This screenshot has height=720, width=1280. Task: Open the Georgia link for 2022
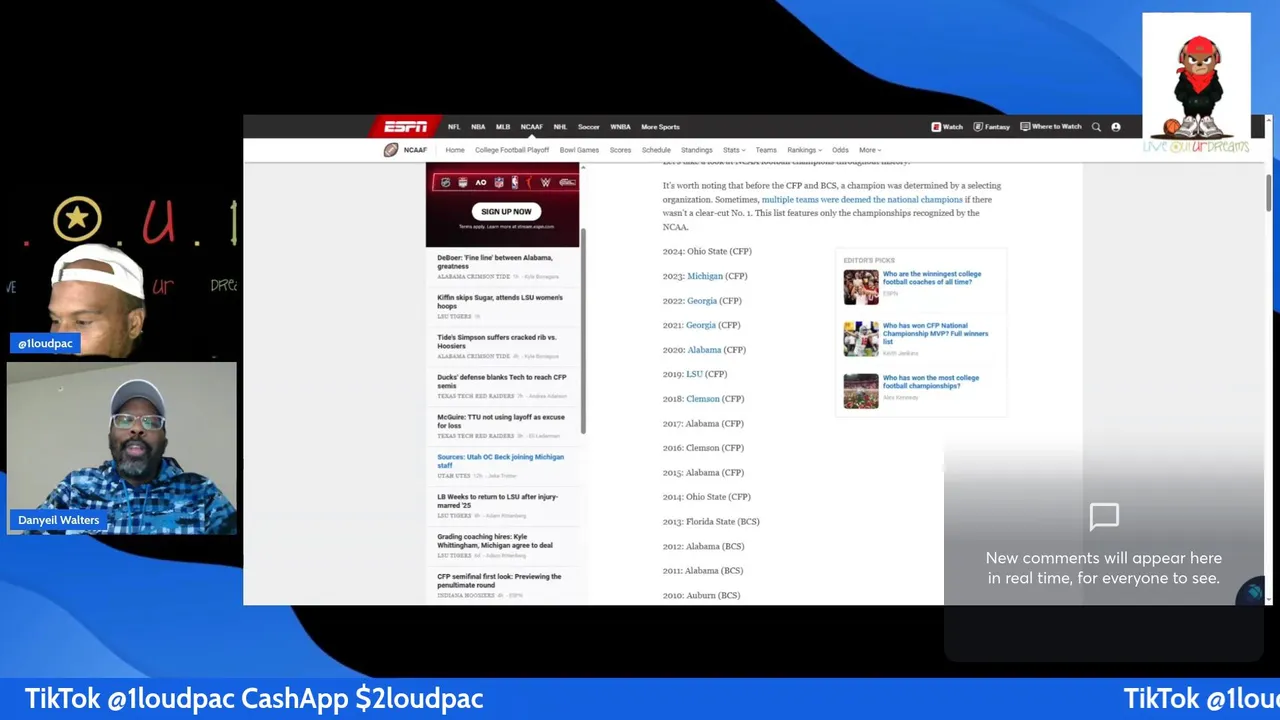coord(702,301)
